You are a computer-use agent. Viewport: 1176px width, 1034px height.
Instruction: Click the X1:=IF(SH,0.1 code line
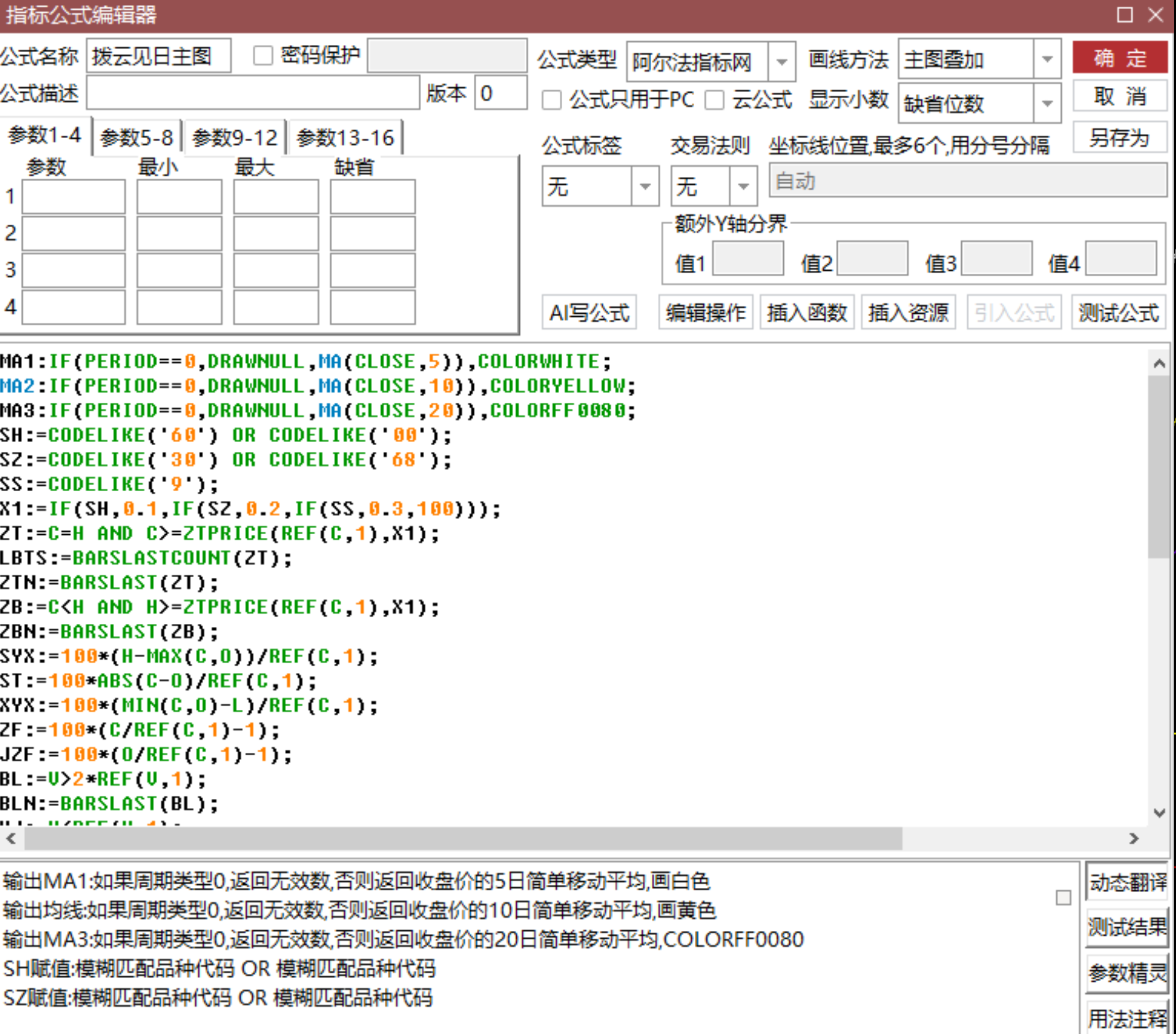coord(250,508)
